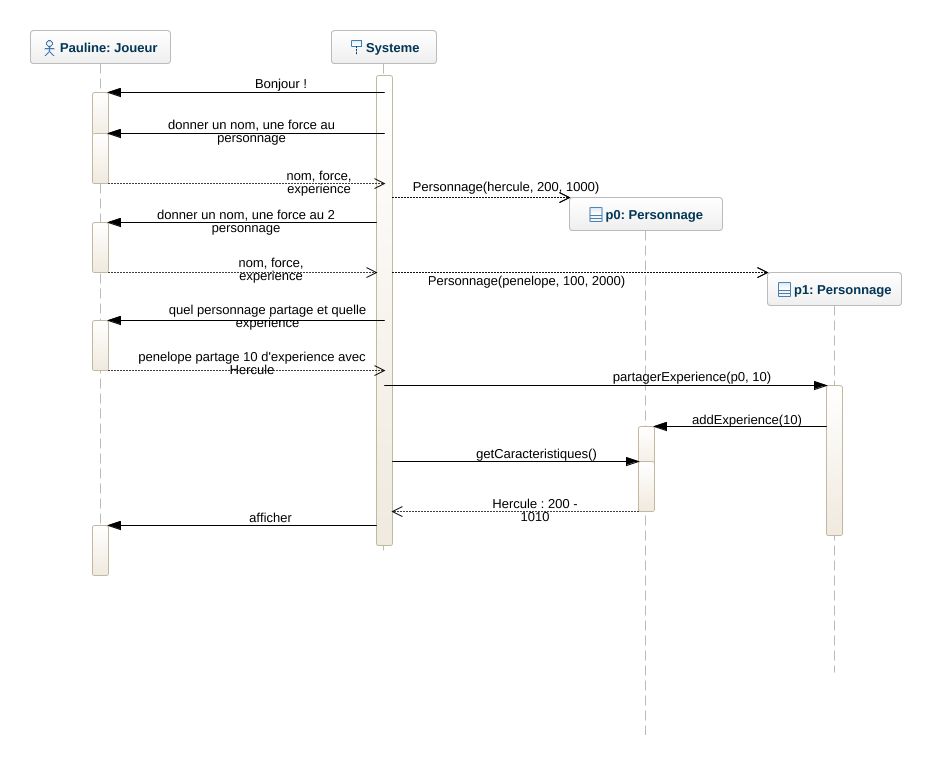Select the Personnage(hercule, 200, 1000) message label
931x767 pixels.
[505, 187]
